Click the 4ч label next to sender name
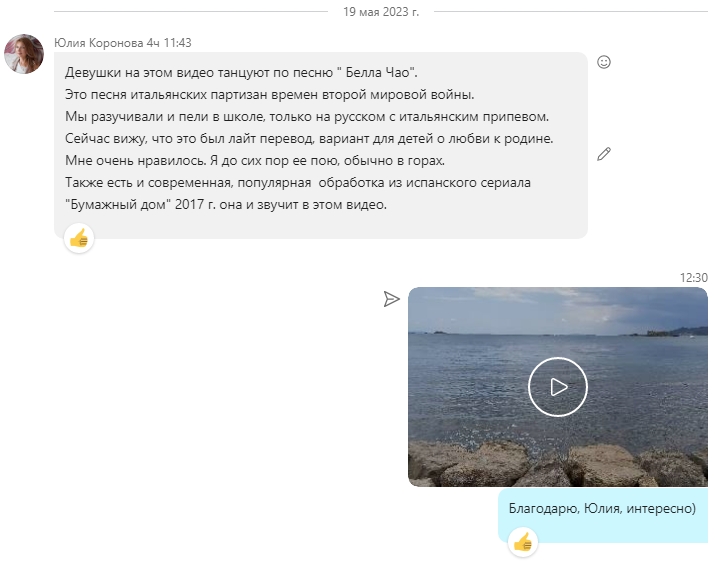This screenshot has width=715, height=561. [x=153, y=43]
